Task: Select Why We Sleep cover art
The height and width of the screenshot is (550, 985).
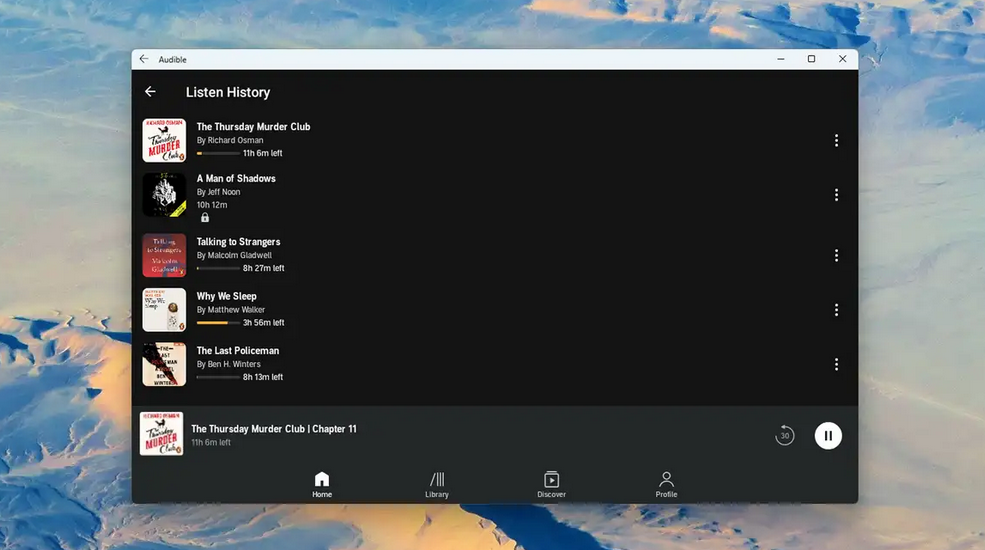Action: coord(164,310)
